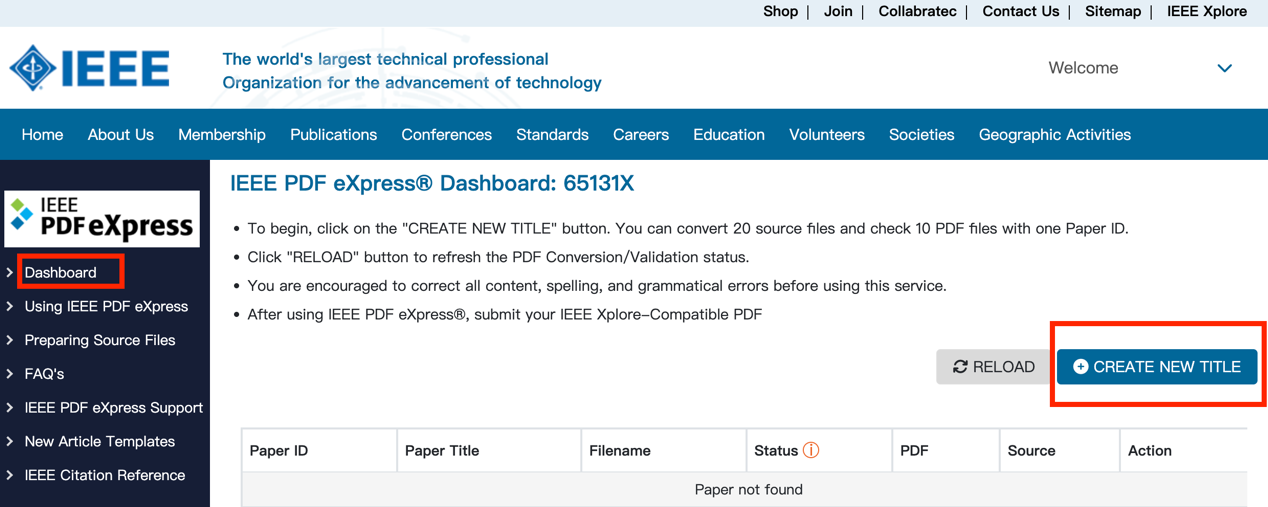Click the IEEE PDF eXpress logo
Screen dimensions: 1268x507
(x=102, y=218)
